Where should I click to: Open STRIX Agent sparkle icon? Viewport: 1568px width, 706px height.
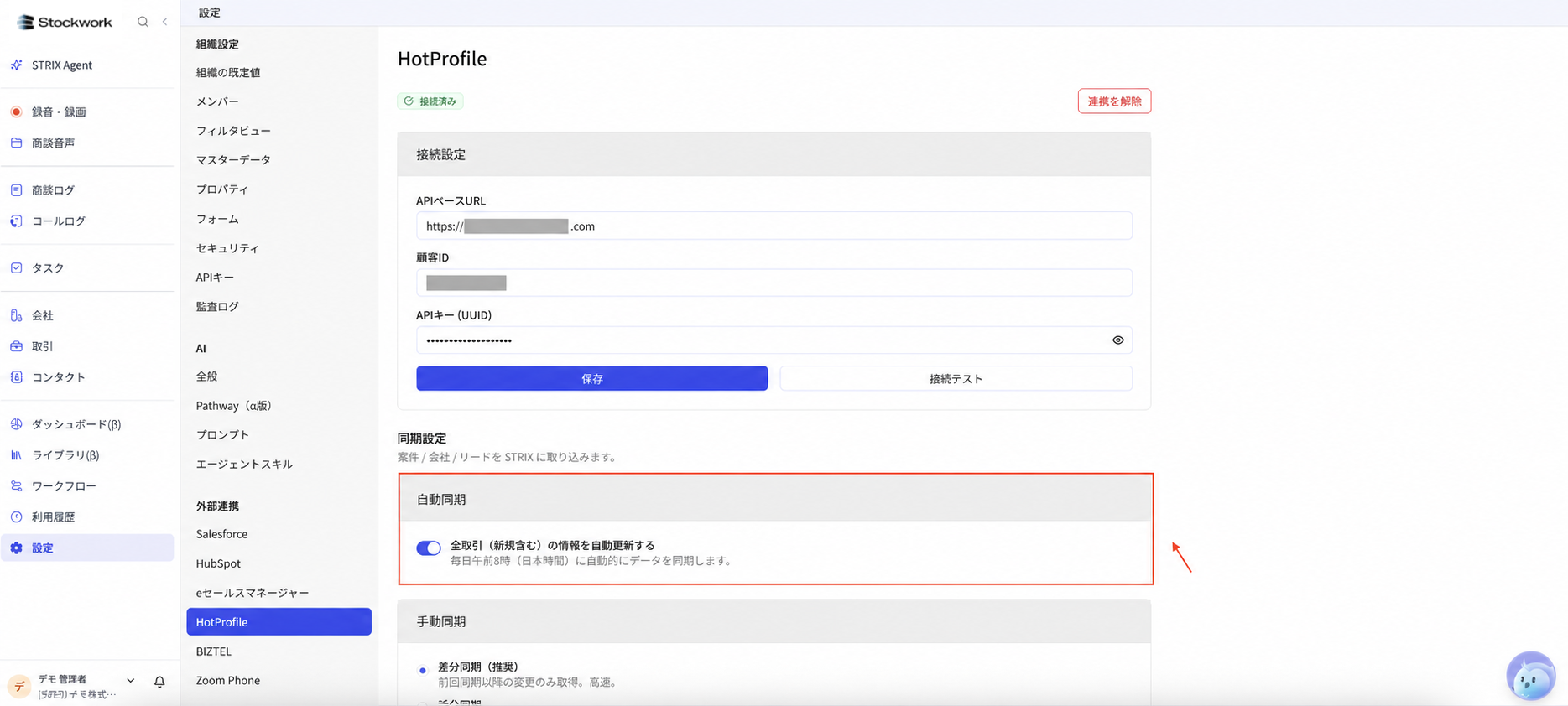point(16,65)
